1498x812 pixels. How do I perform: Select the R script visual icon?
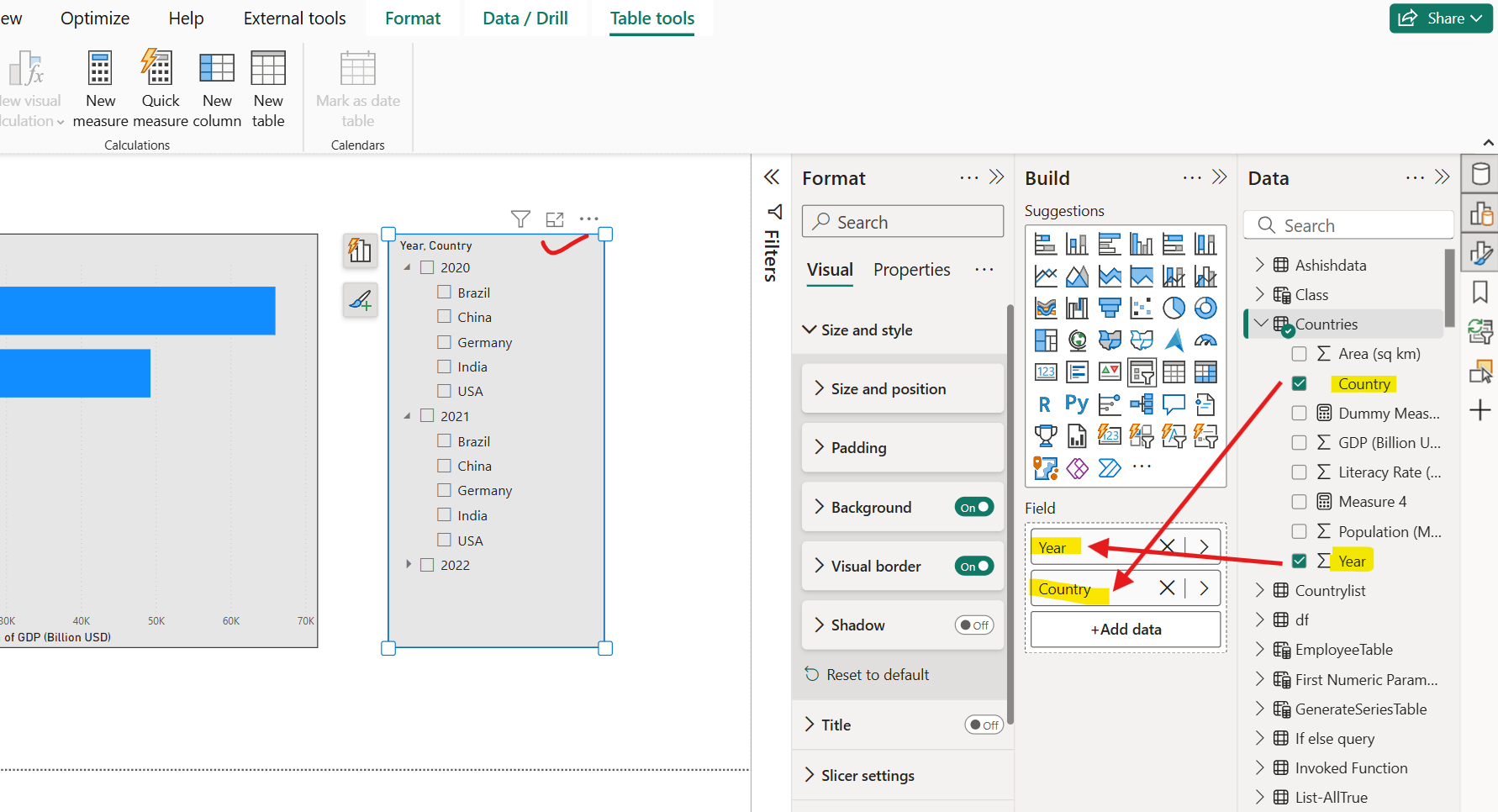1045,403
